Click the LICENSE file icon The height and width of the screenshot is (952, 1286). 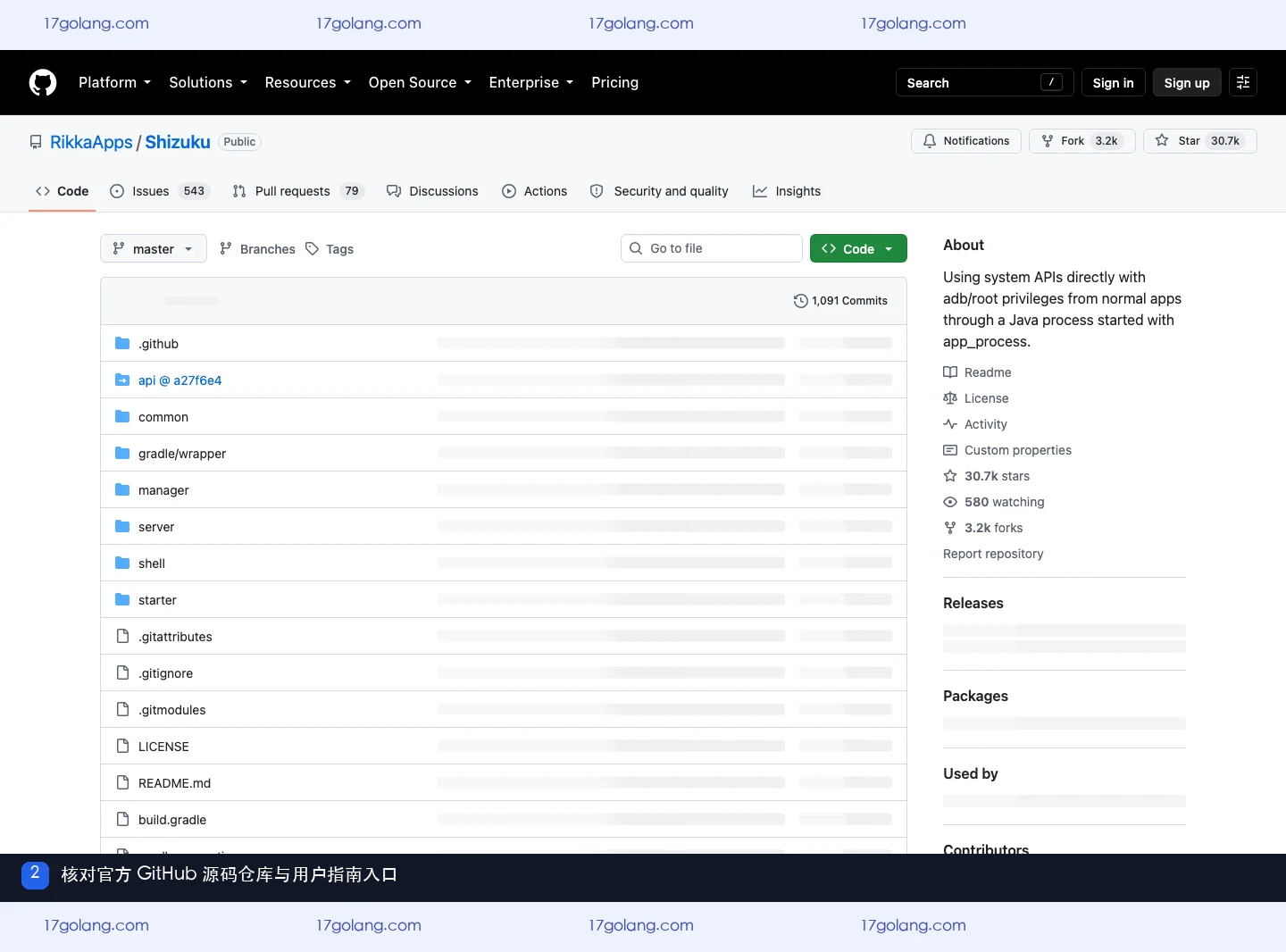(122, 747)
